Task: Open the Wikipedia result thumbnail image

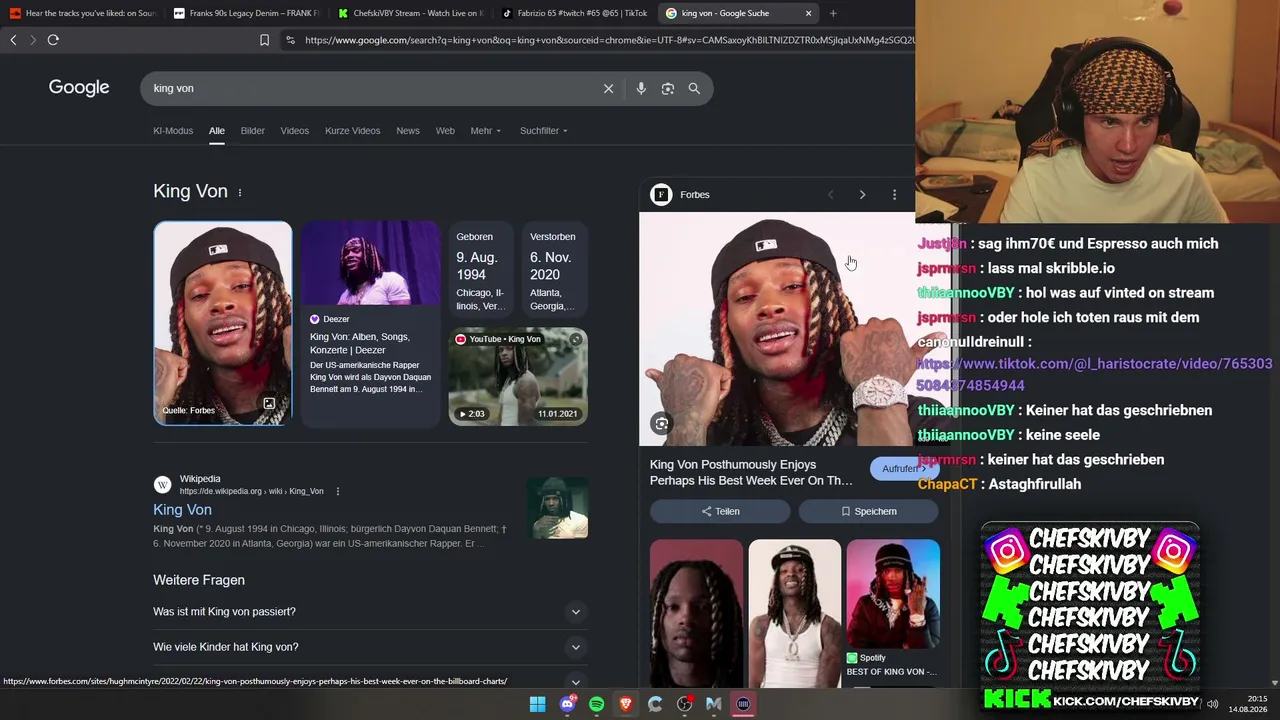Action: tap(557, 508)
